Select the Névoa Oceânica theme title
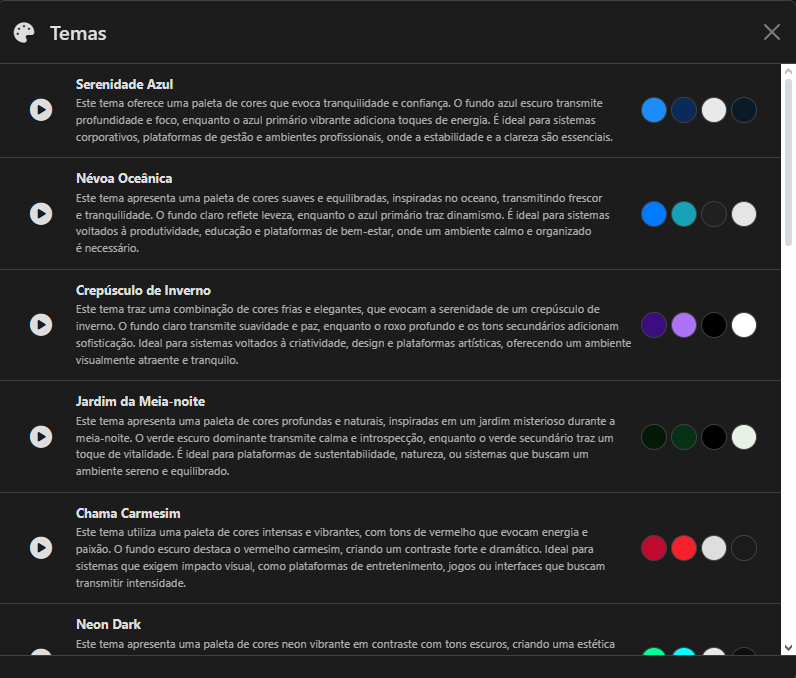The image size is (796, 678). [x=124, y=179]
